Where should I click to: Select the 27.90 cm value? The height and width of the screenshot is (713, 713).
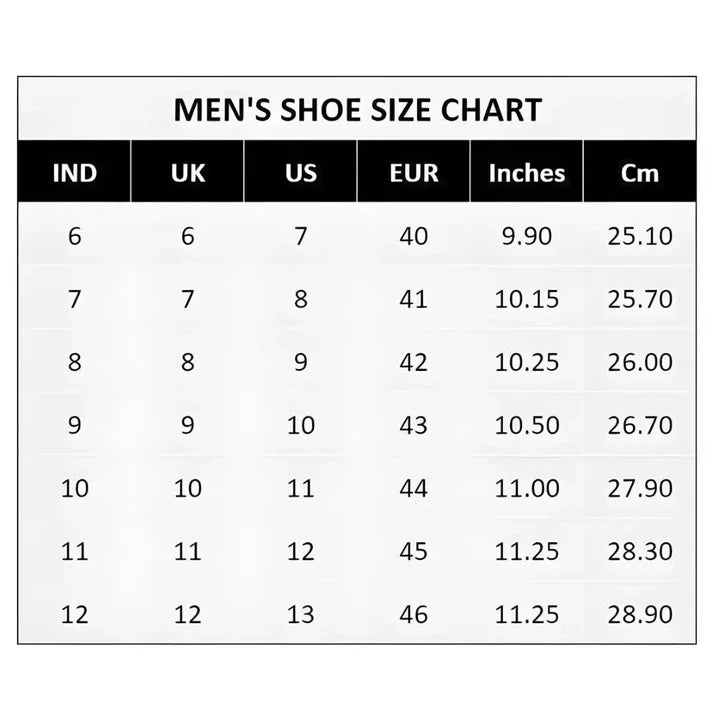point(640,489)
